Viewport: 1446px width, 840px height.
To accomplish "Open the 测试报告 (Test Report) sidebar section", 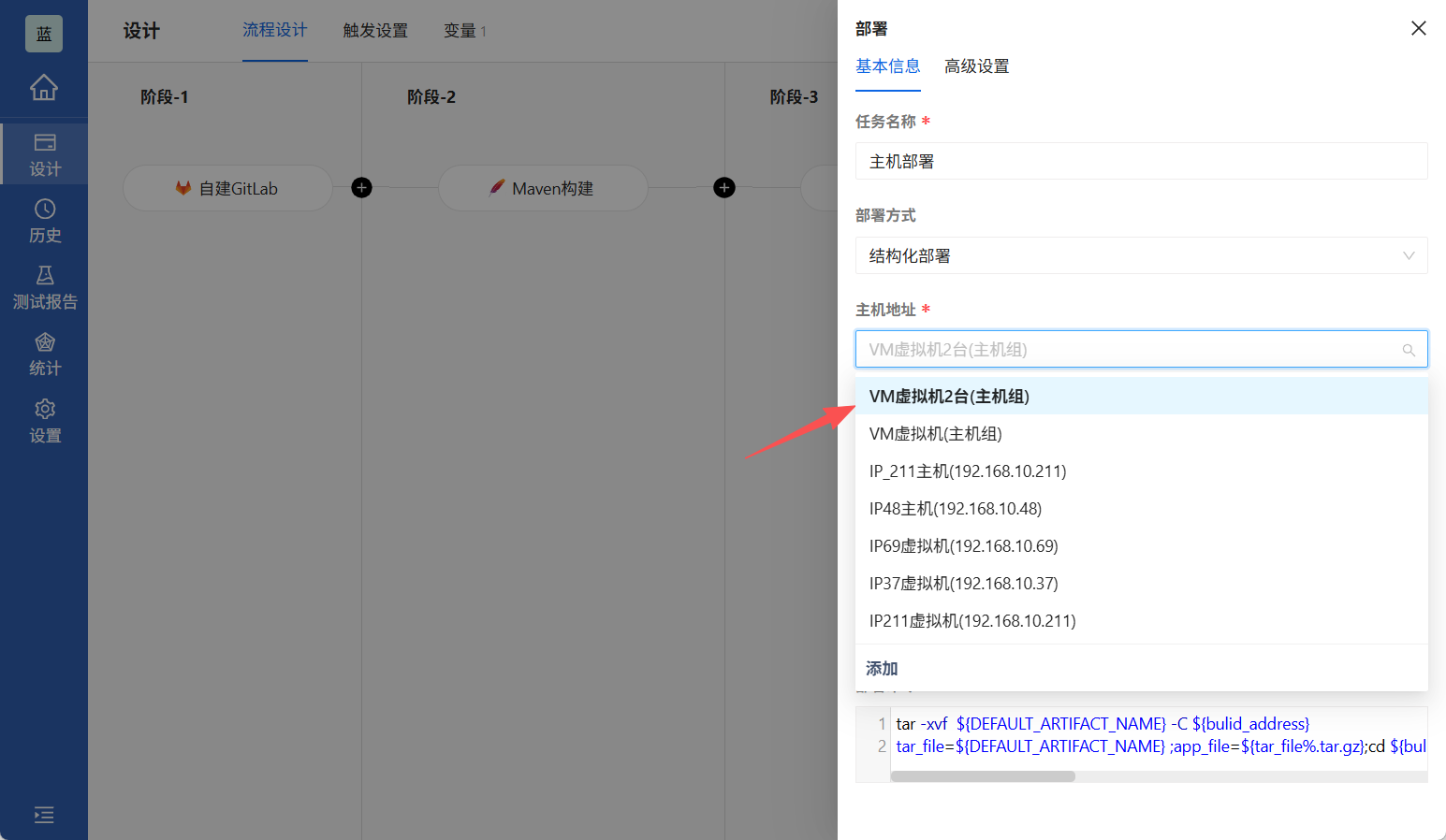I will click(44, 287).
